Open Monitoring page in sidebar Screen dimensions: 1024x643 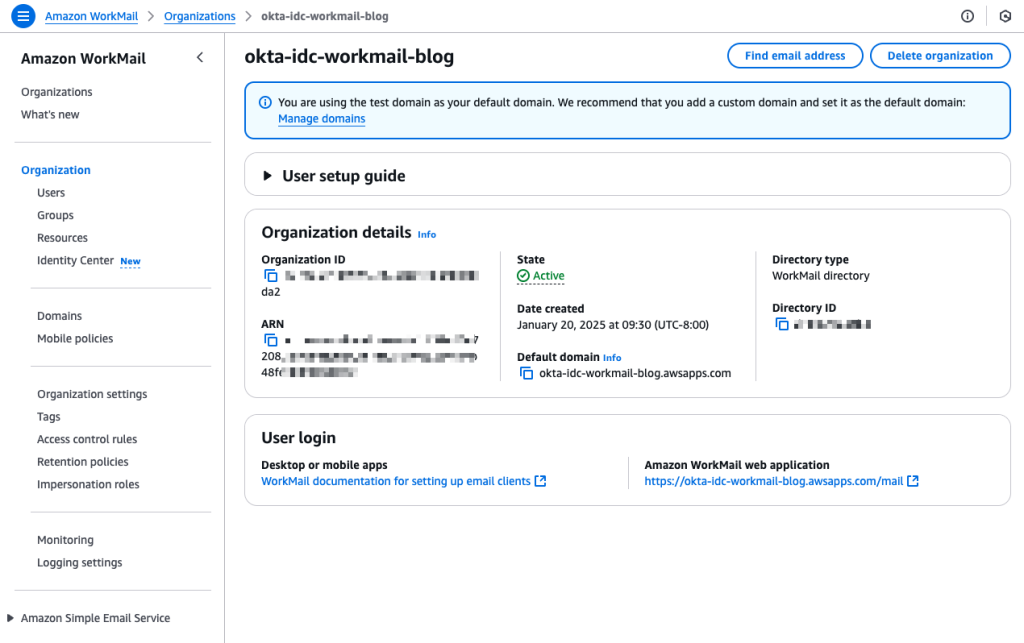(x=65, y=540)
